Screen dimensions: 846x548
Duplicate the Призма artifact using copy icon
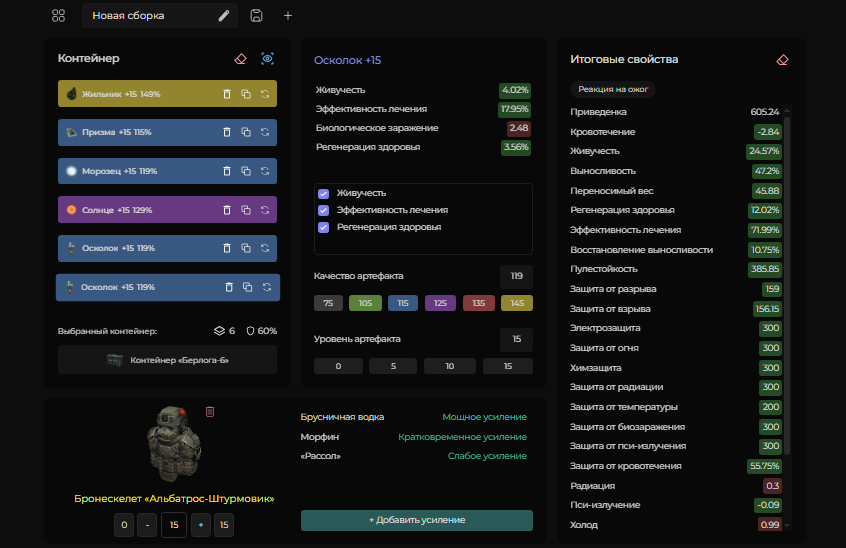[x=246, y=132]
